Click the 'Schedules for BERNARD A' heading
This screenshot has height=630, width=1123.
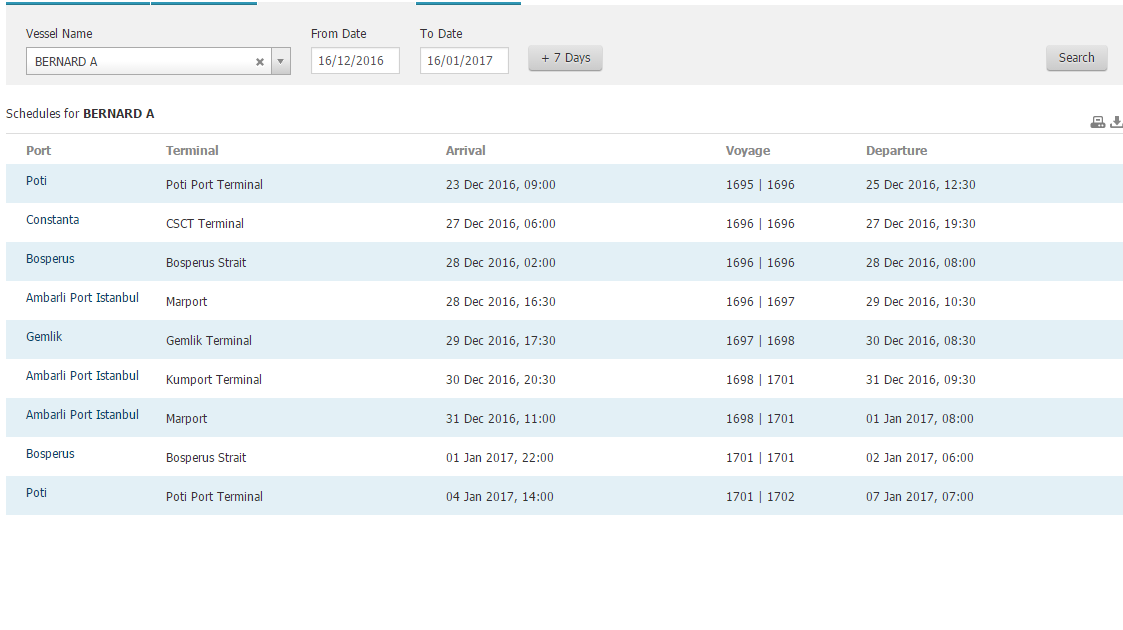(80, 114)
